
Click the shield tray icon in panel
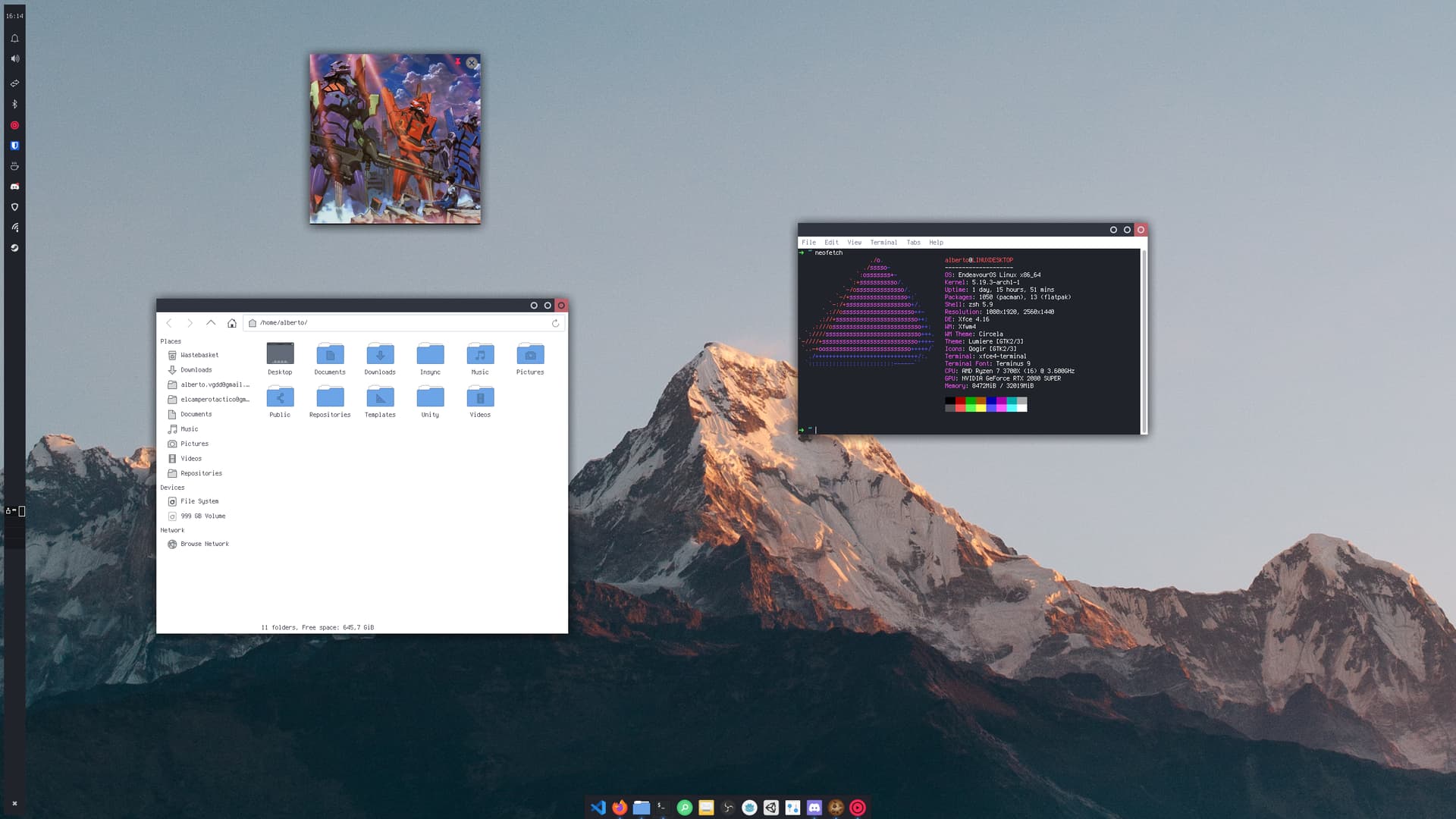[14, 207]
